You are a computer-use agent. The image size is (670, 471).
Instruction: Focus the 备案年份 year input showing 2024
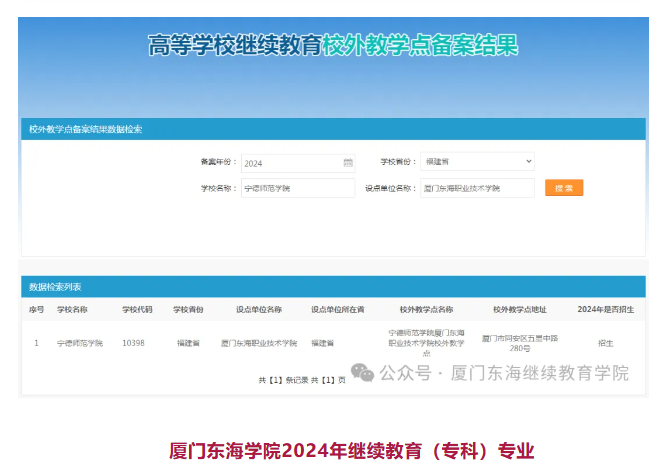(290, 163)
